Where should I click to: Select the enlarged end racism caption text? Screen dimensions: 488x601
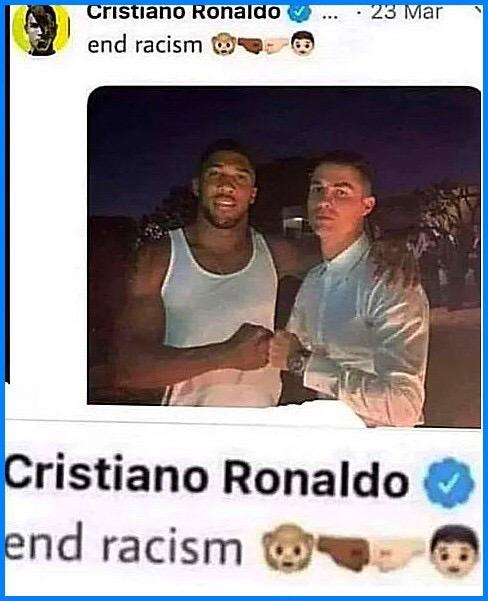(x=123, y=544)
